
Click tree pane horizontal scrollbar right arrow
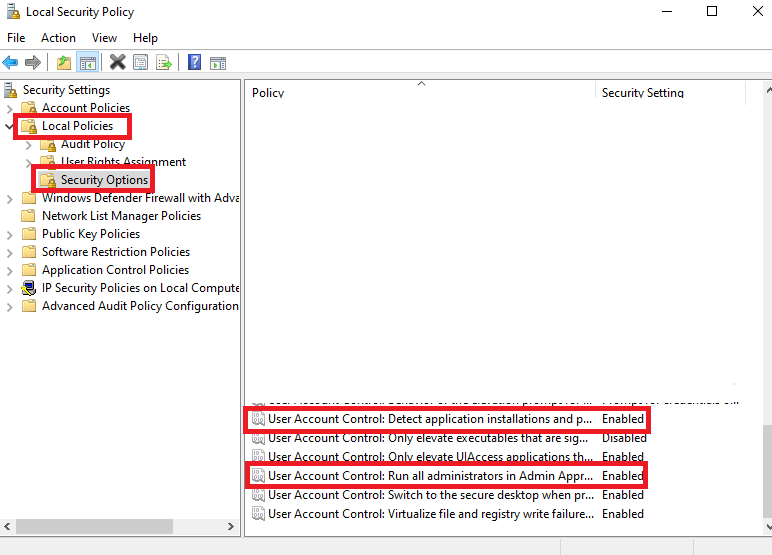pos(230,526)
